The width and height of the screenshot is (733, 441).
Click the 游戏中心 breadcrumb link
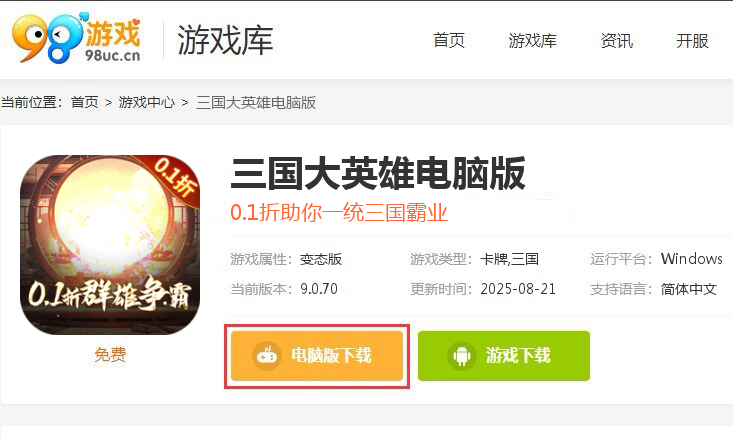(146, 102)
